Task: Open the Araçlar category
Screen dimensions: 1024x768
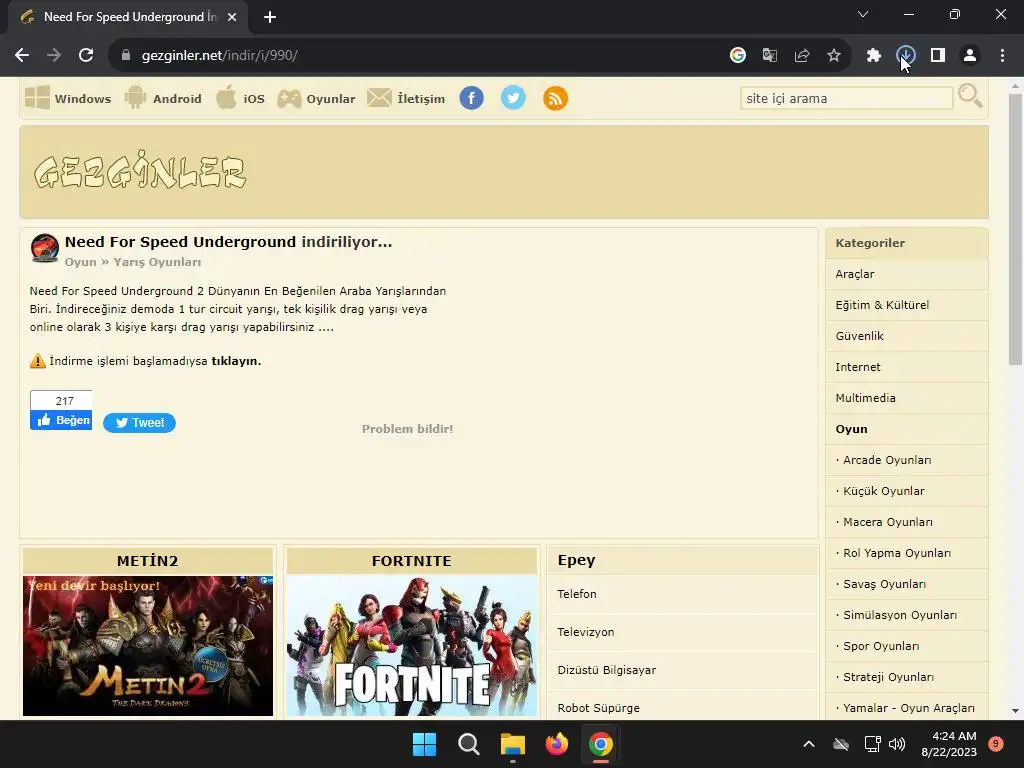Action: point(906,274)
